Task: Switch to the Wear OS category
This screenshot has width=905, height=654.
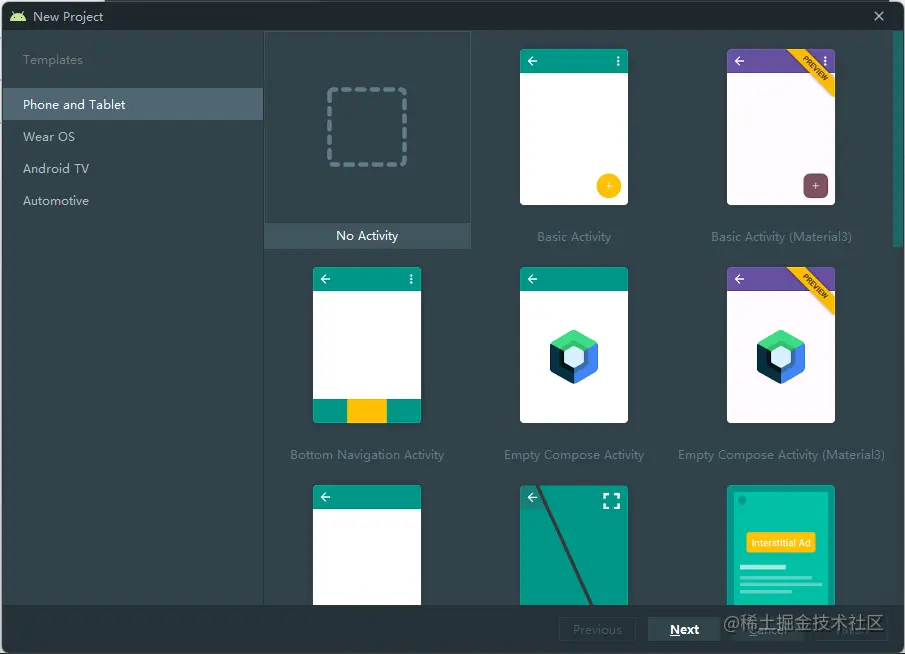Action: (46, 136)
